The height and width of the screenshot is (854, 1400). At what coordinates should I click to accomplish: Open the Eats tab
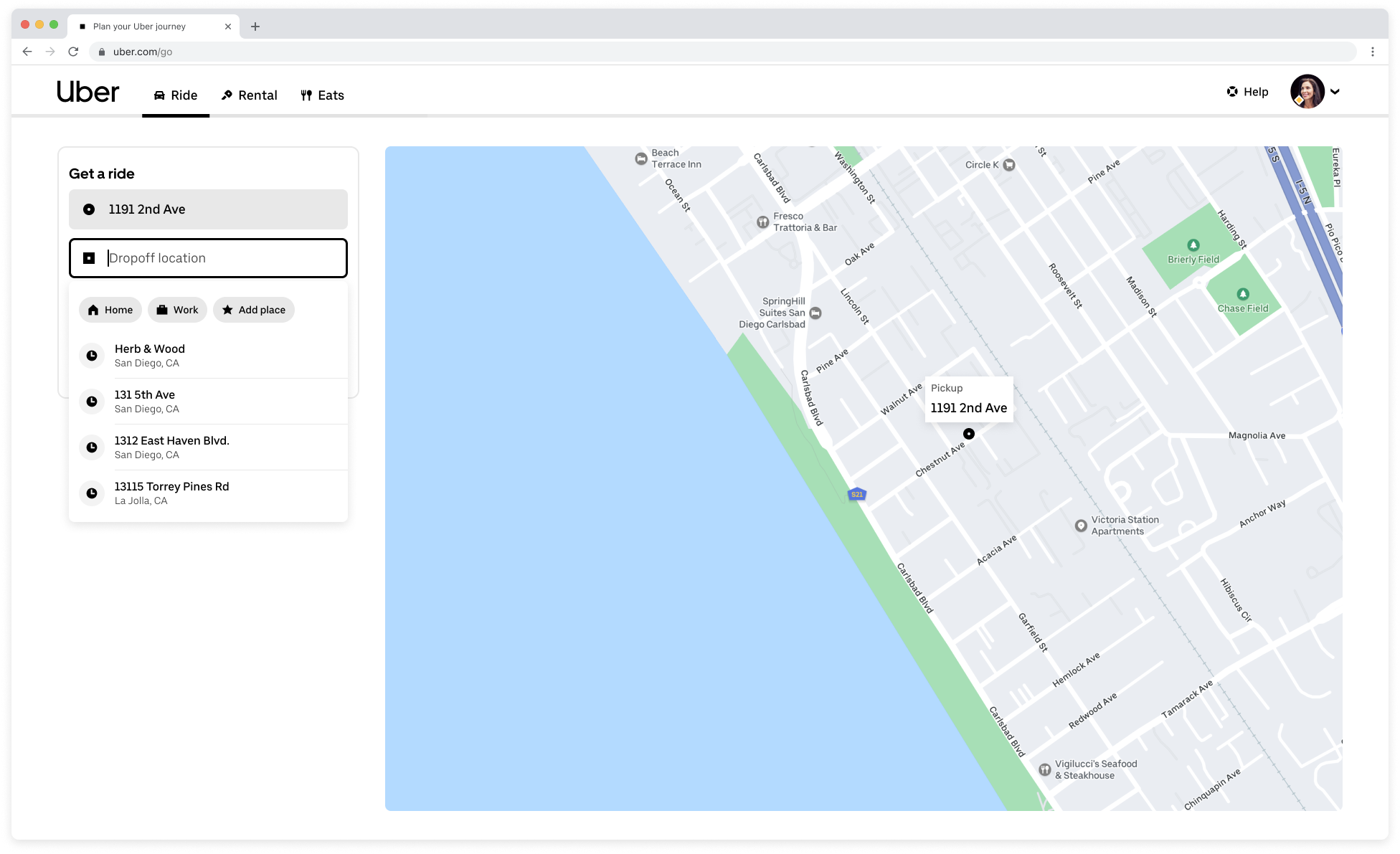322,95
